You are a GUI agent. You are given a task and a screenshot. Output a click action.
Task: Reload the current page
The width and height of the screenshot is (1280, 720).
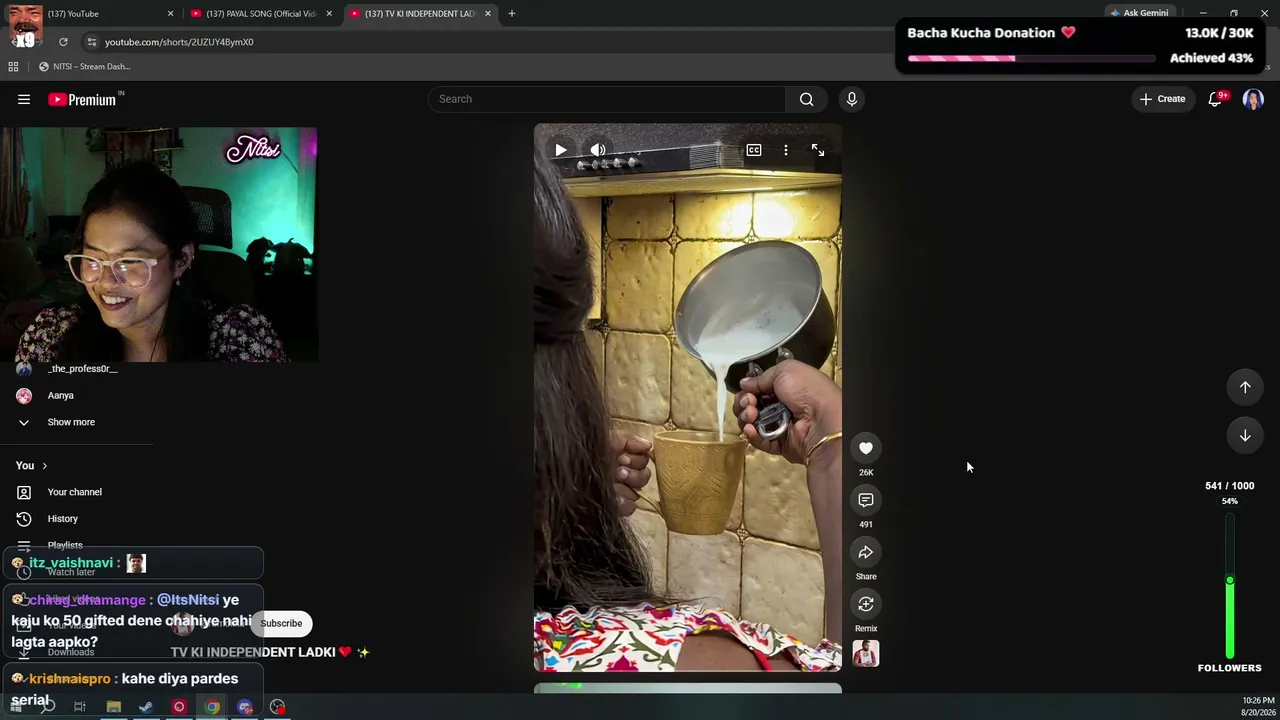[x=63, y=42]
